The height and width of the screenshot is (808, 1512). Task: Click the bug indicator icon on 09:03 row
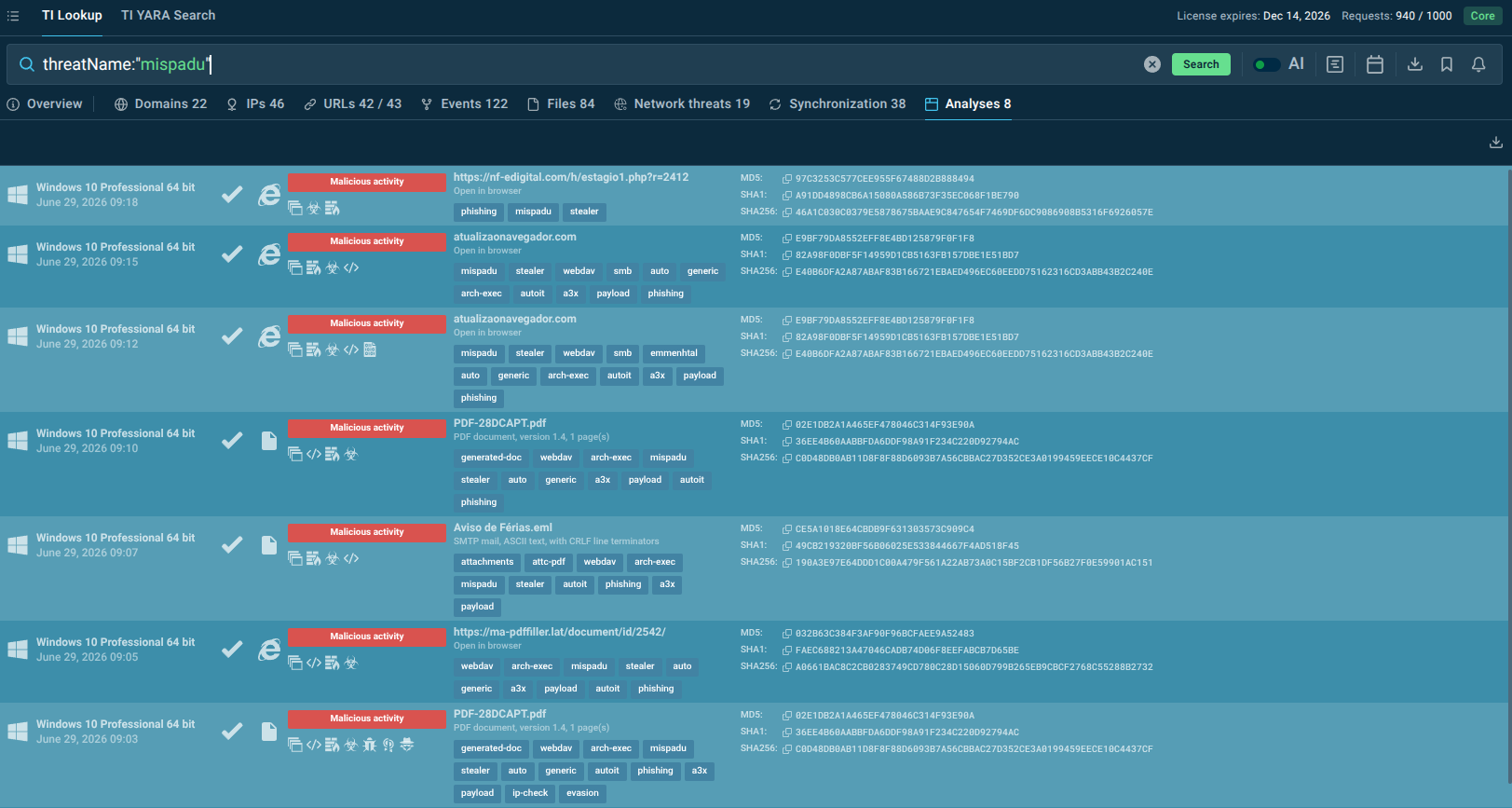pos(370,745)
